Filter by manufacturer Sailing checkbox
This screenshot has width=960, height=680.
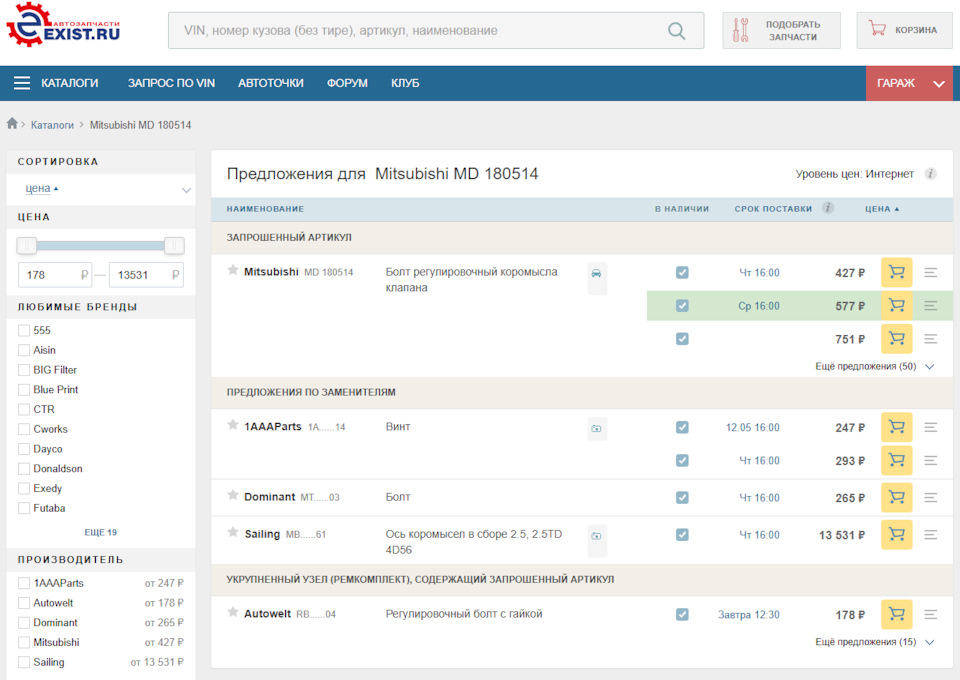(x=24, y=662)
